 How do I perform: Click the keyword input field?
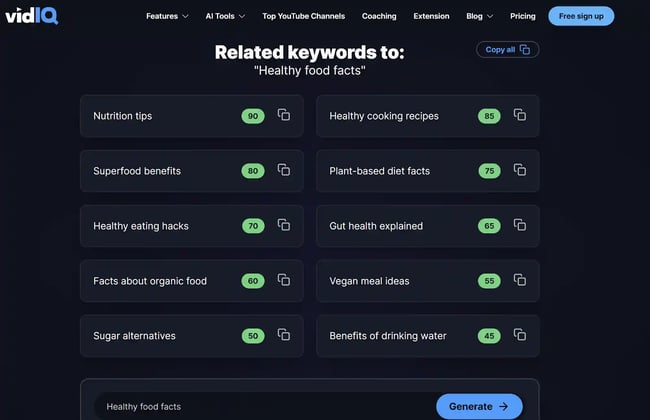point(260,406)
